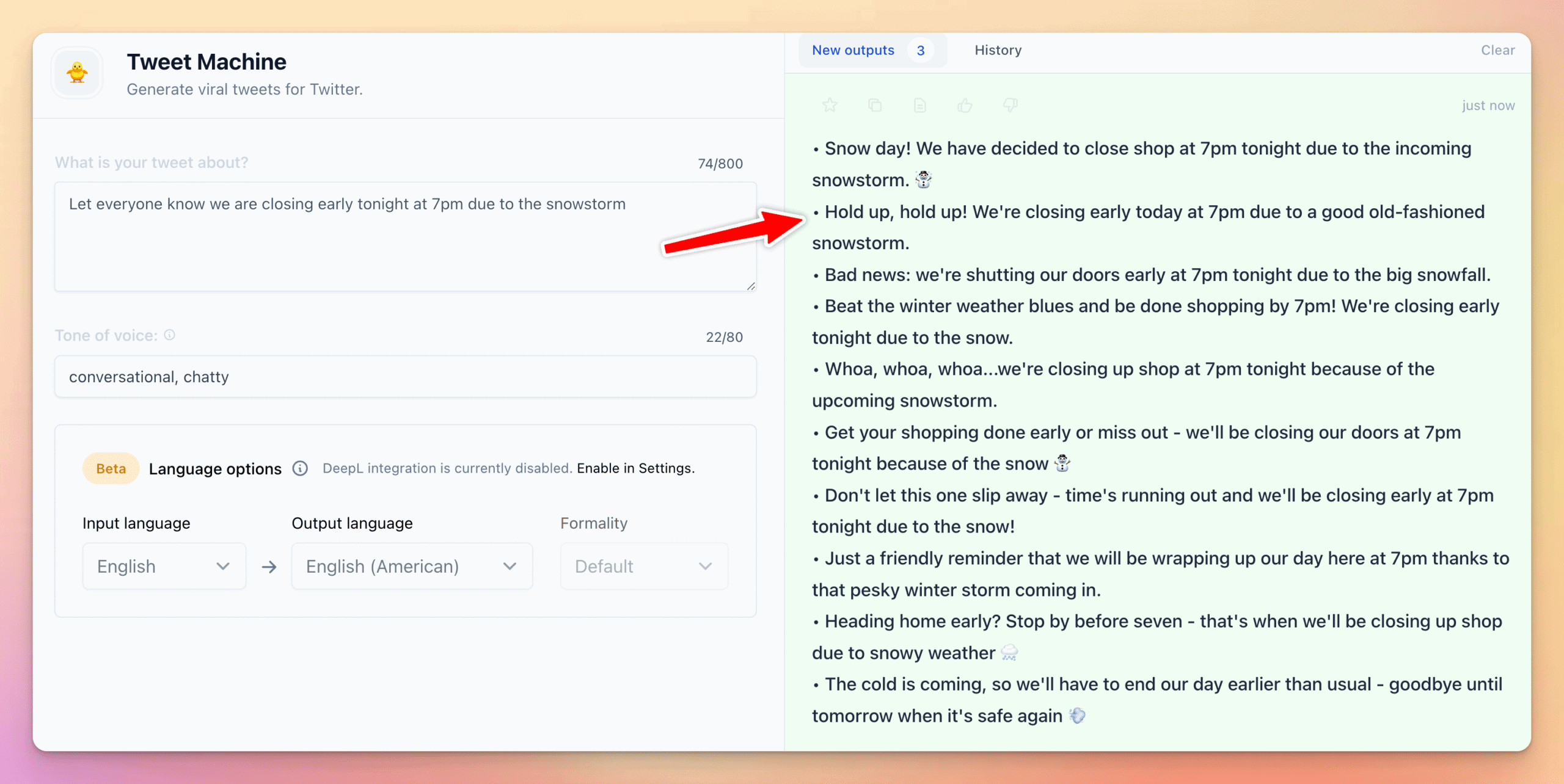Click the Tone of voice input field
This screenshot has width=1564, height=784.
pos(405,377)
